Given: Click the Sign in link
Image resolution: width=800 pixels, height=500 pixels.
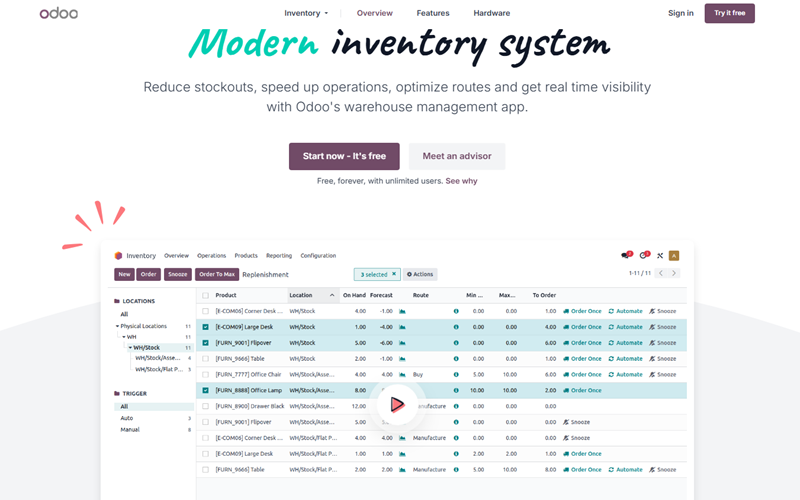Looking at the screenshot, I should point(681,13).
